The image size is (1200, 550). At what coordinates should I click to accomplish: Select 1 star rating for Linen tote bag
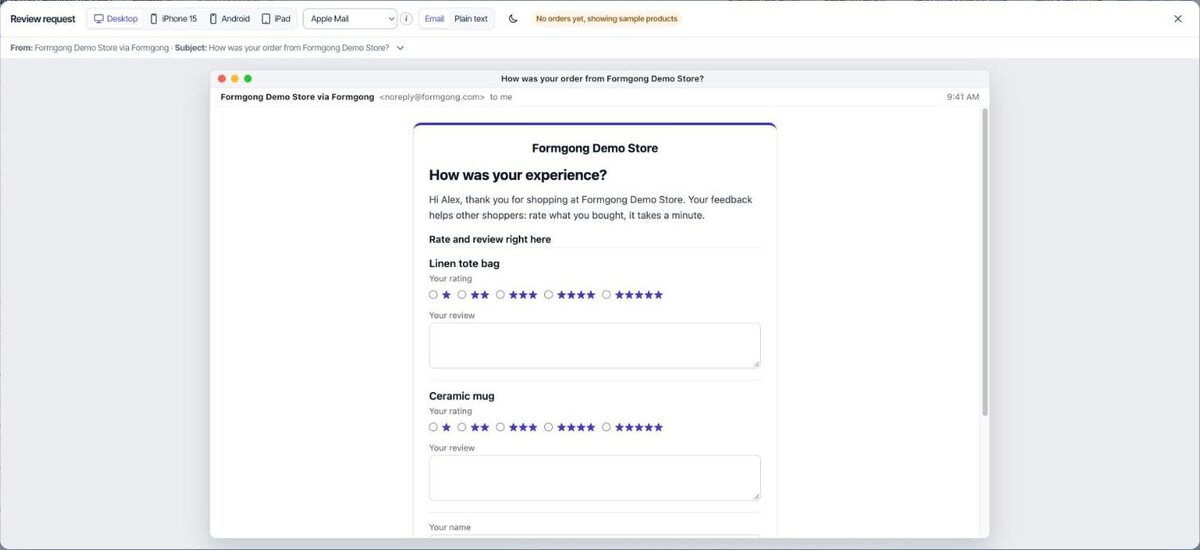pyautogui.click(x=434, y=295)
